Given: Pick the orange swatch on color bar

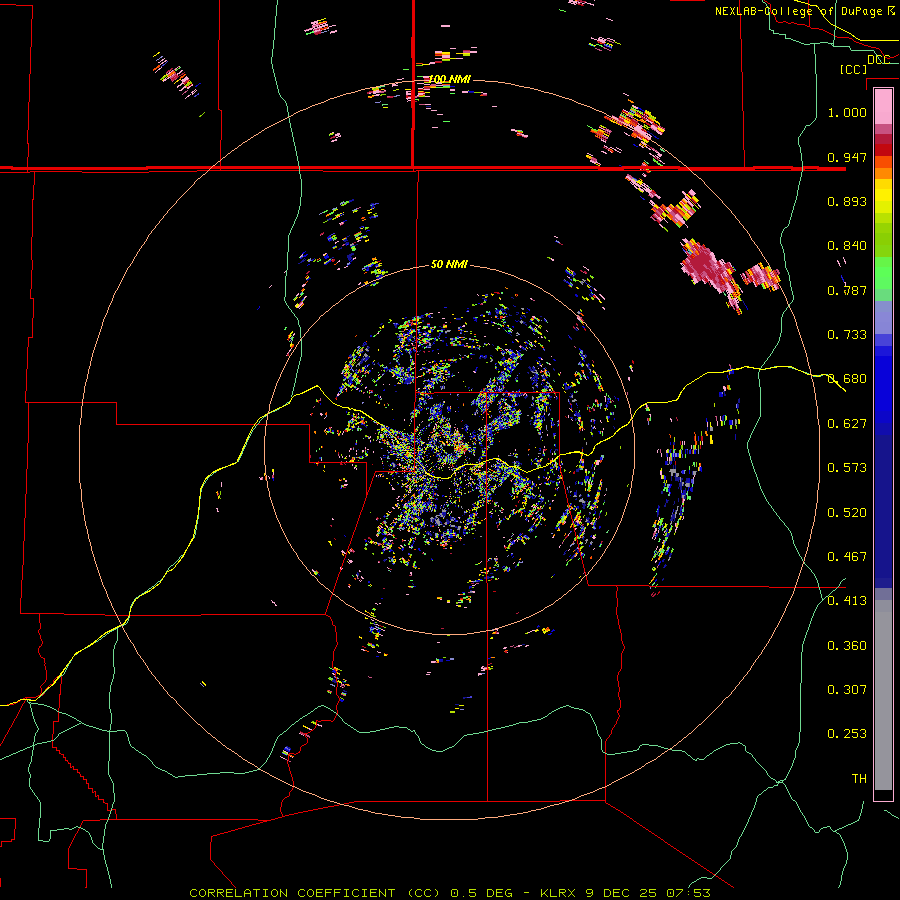Looking at the screenshot, I should tap(883, 173).
